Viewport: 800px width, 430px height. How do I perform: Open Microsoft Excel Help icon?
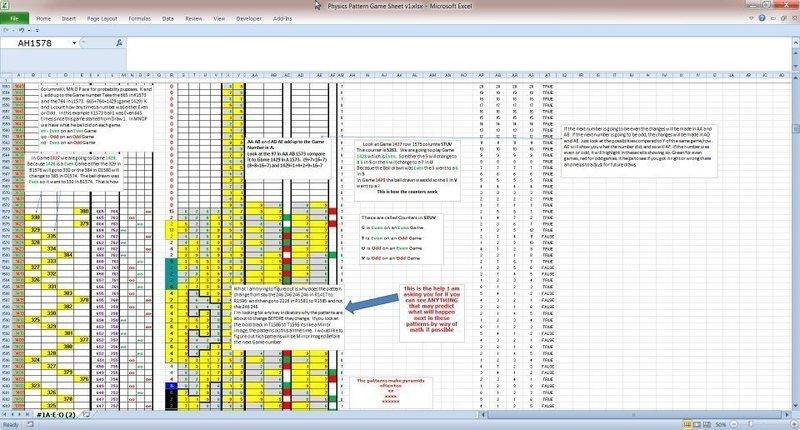point(762,18)
